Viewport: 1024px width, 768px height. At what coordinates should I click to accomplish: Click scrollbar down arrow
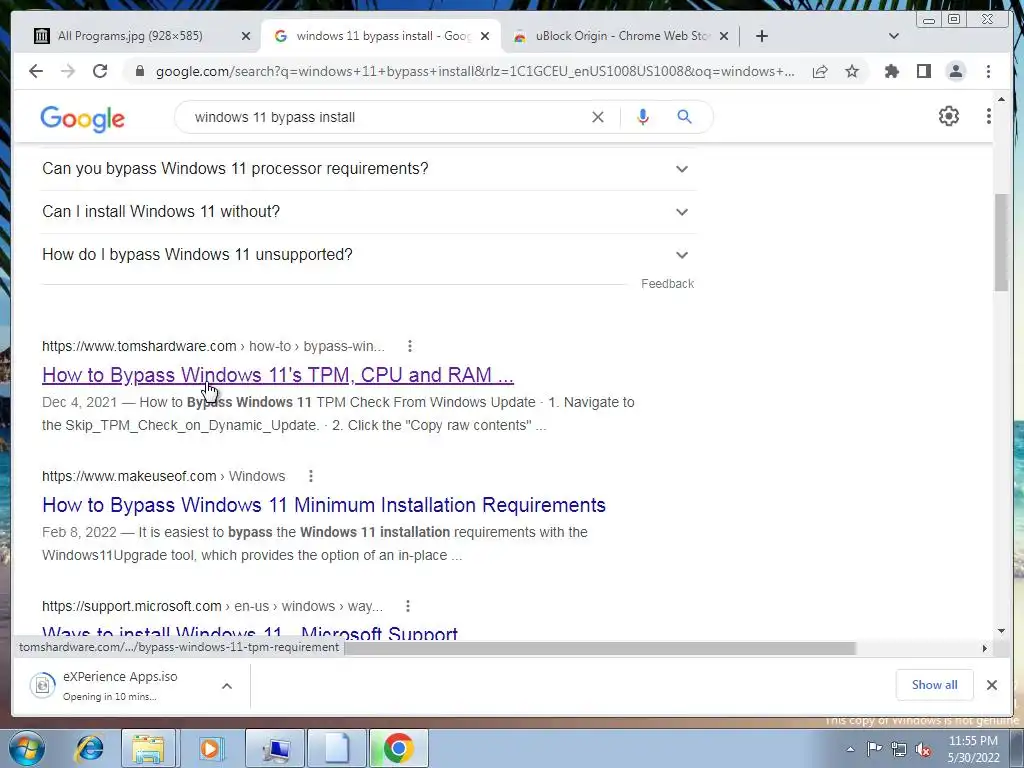pyautogui.click(x=1001, y=631)
